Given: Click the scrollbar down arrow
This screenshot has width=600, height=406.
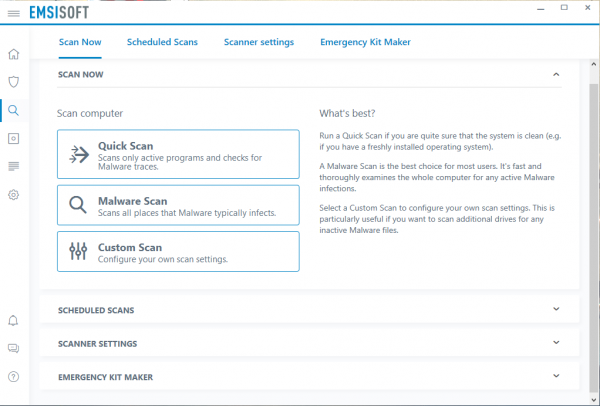Looking at the screenshot, I should point(593,400).
